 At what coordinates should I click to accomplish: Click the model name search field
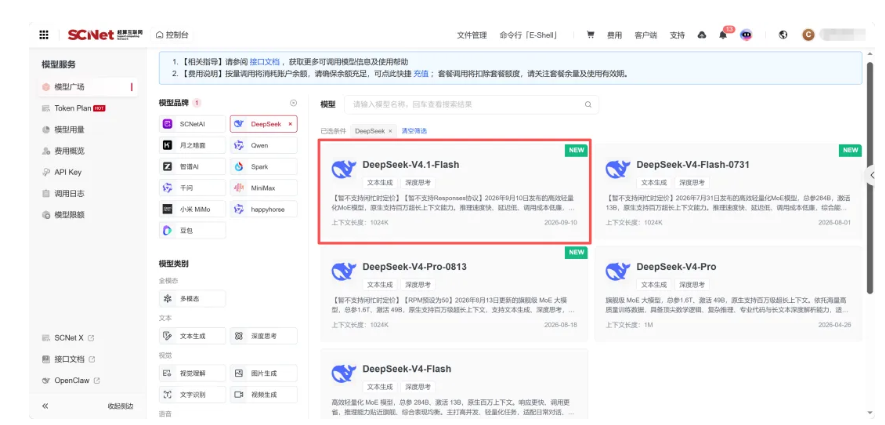(471, 104)
